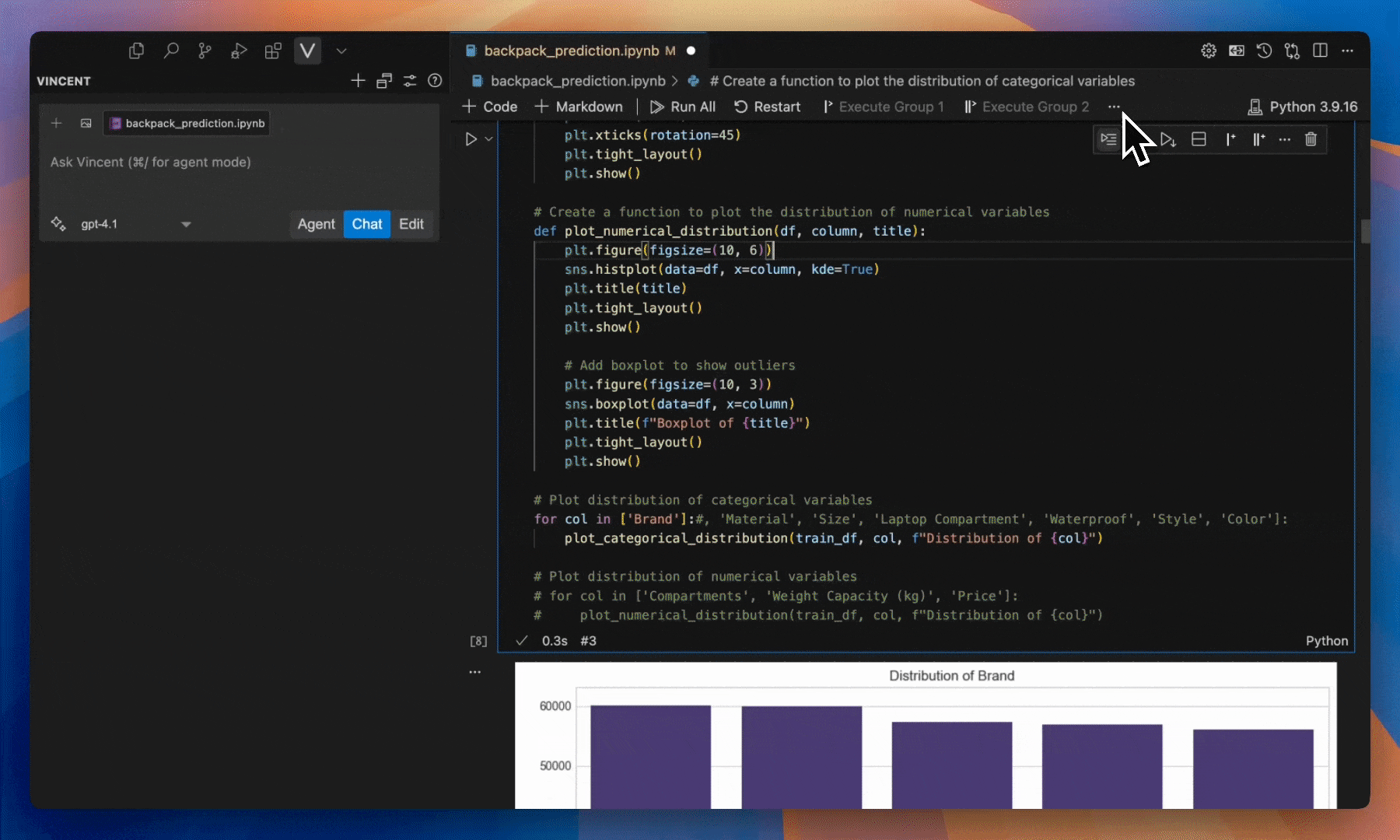Focus the Ask Vincent input field
This screenshot has width=1400, height=840.
(239, 163)
